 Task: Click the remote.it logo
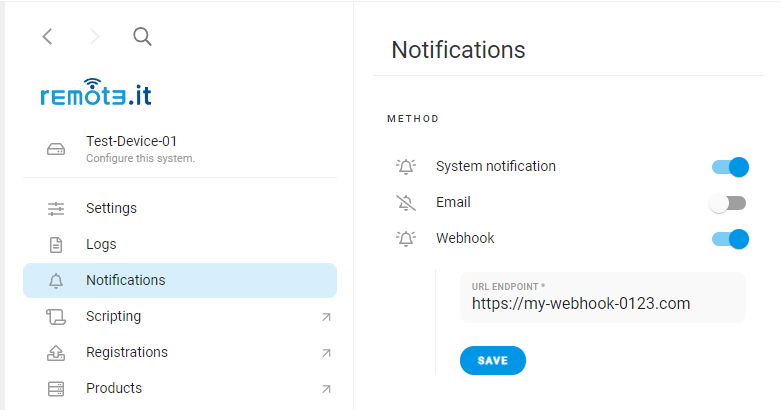click(x=96, y=92)
